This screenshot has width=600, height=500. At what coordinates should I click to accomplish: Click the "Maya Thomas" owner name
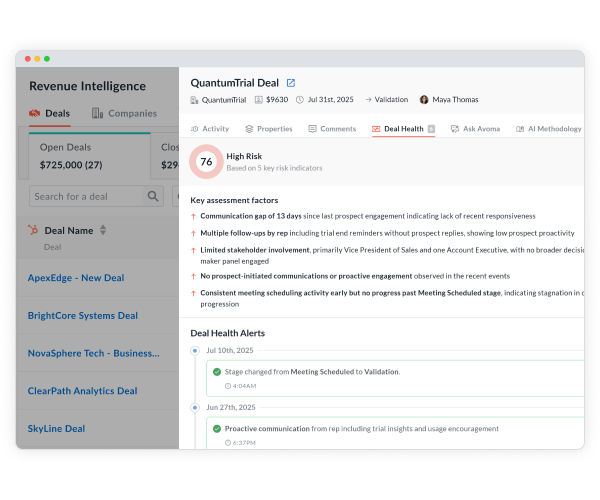pyautogui.click(x=455, y=100)
